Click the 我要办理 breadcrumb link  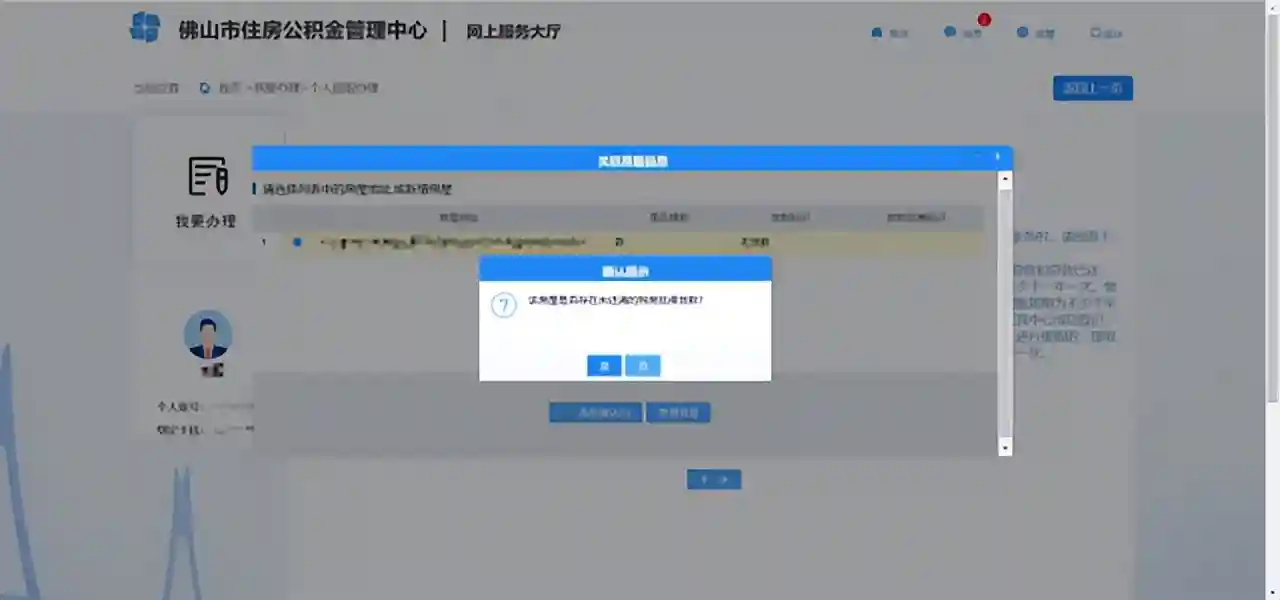(276, 88)
